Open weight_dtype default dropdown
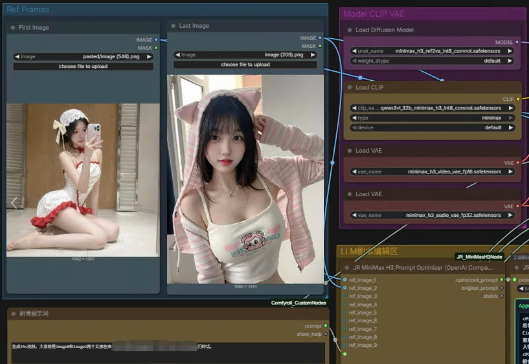Viewport: 529px width, 364px height. (x=432, y=61)
